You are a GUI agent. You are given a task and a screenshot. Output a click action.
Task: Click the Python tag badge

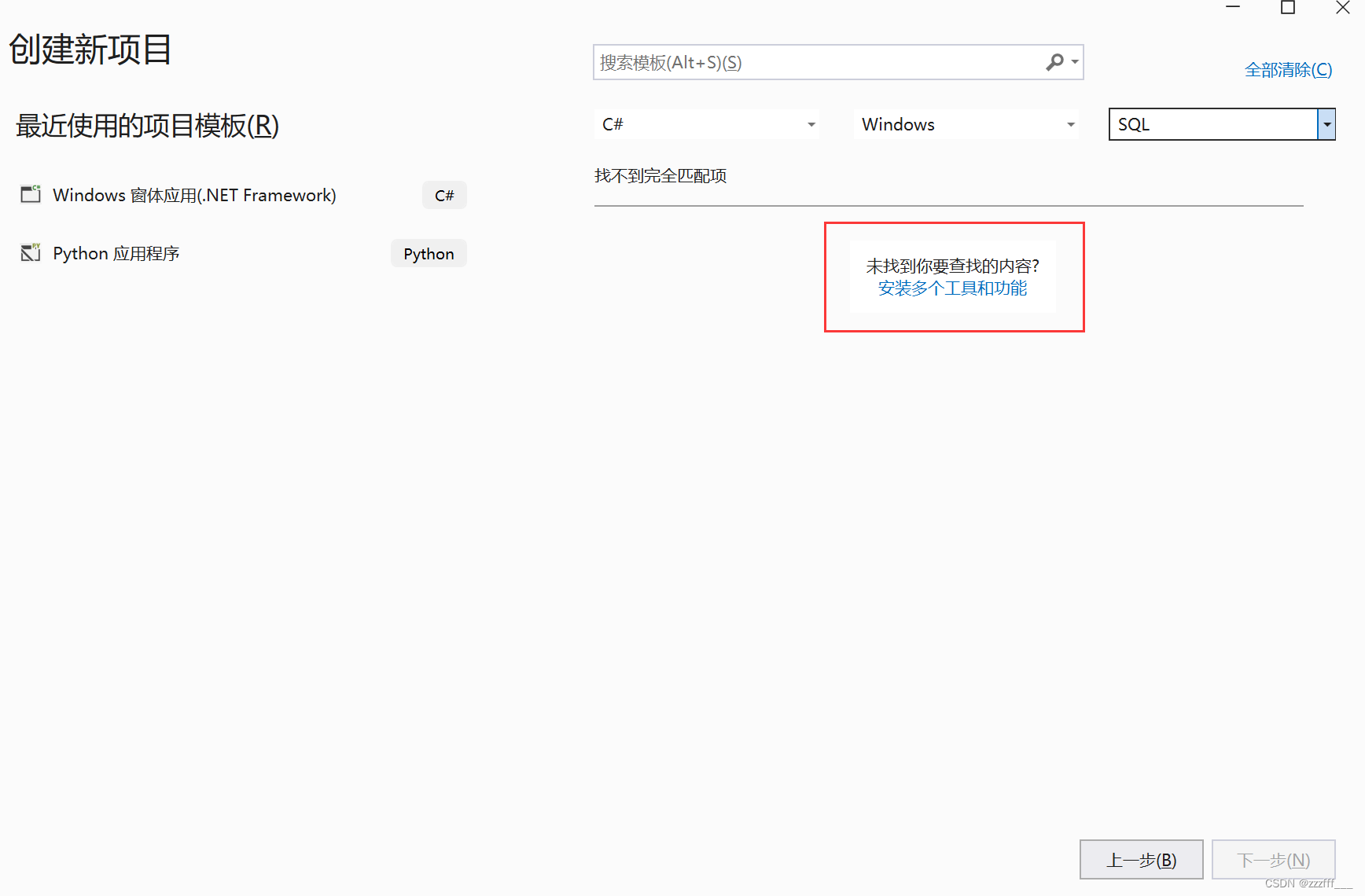(429, 253)
